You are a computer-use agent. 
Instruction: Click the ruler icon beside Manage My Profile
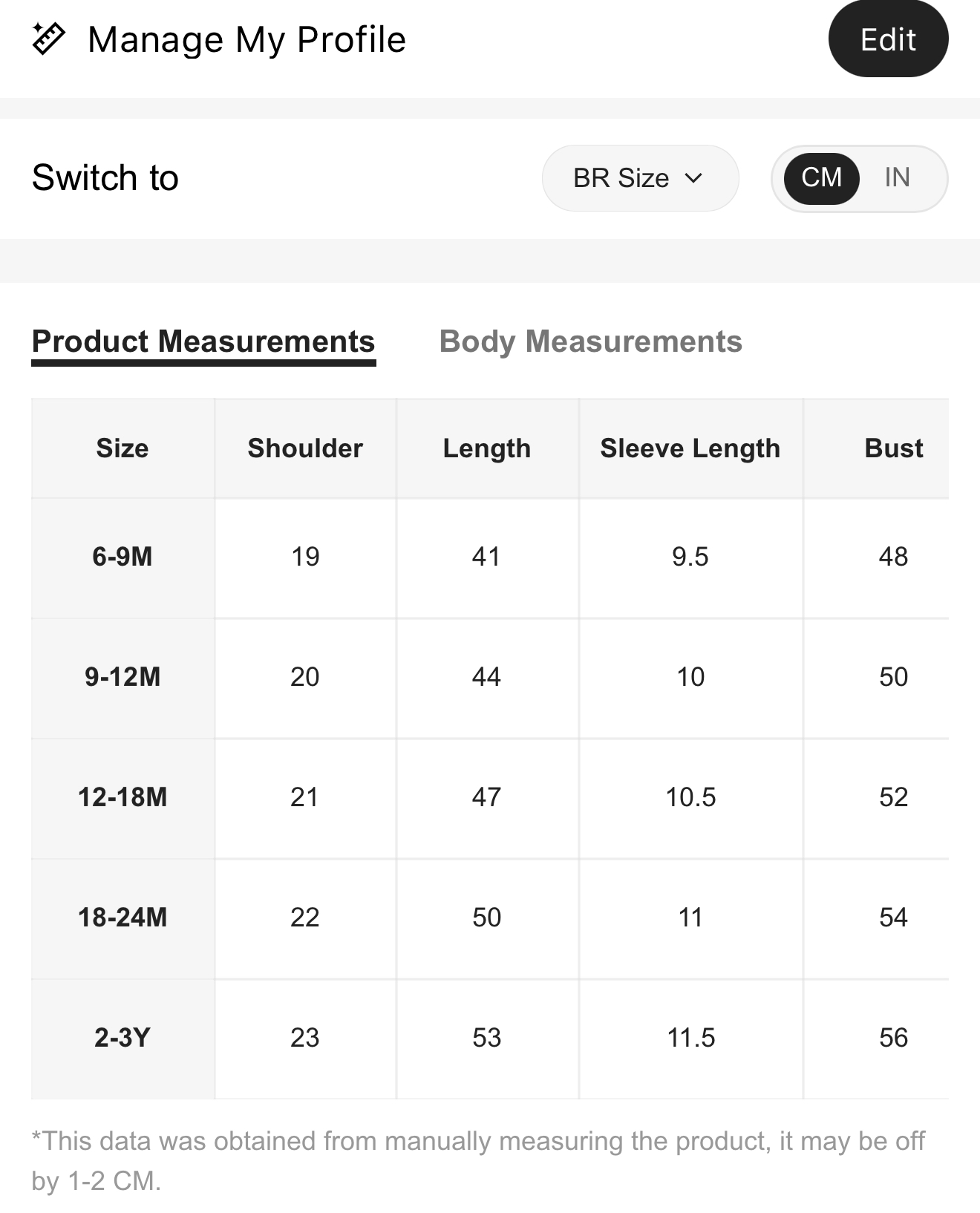[49, 39]
